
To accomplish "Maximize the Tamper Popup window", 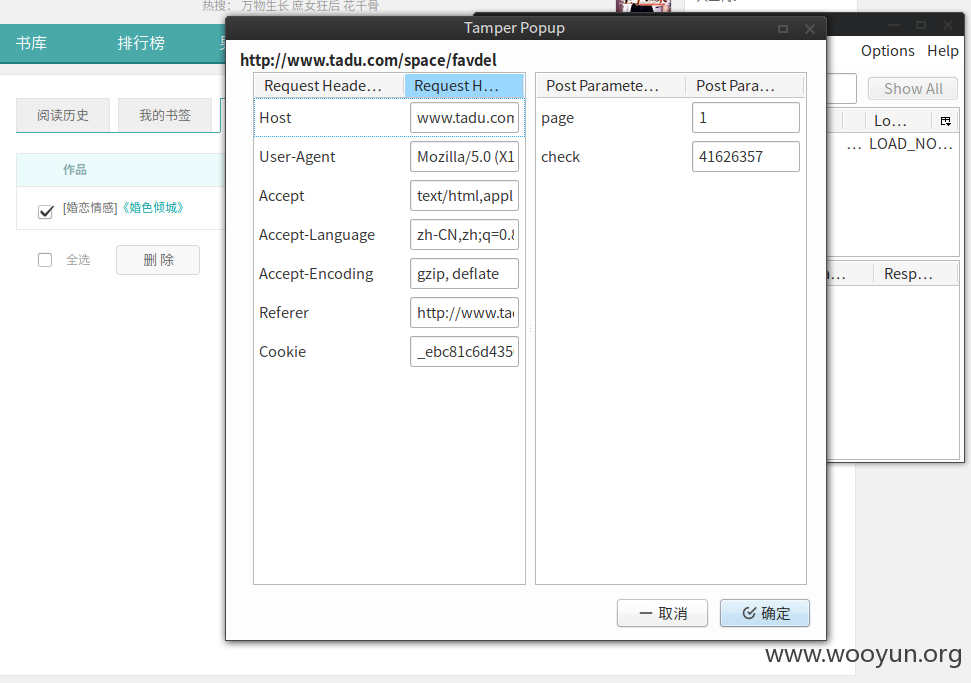I will pos(783,28).
